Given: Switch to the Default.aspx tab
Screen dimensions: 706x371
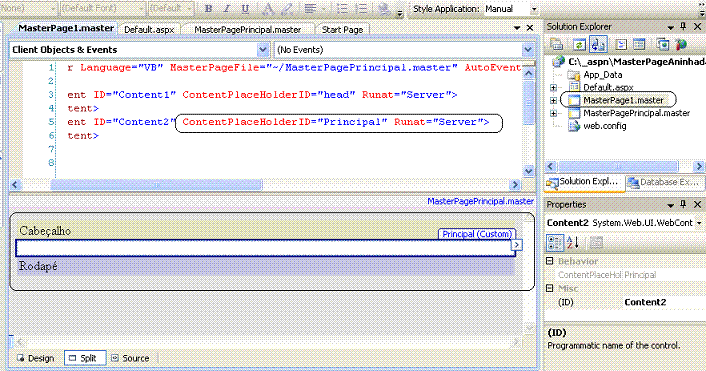Looking at the screenshot, I should click(x=149, y=30).
